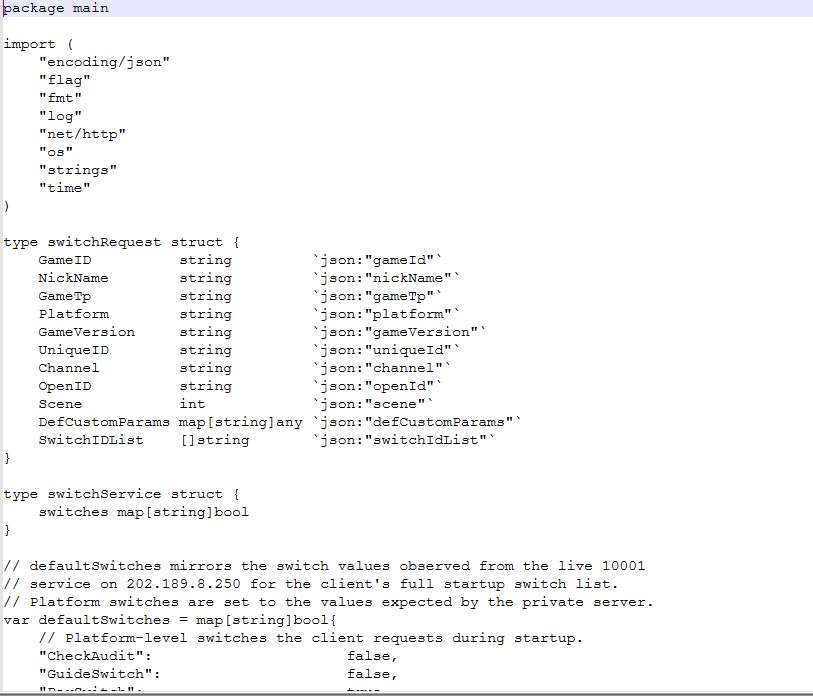Click the json:"switchIdList" struct tag
Viewport: 813px width, 696px height.
click(403, 440)
